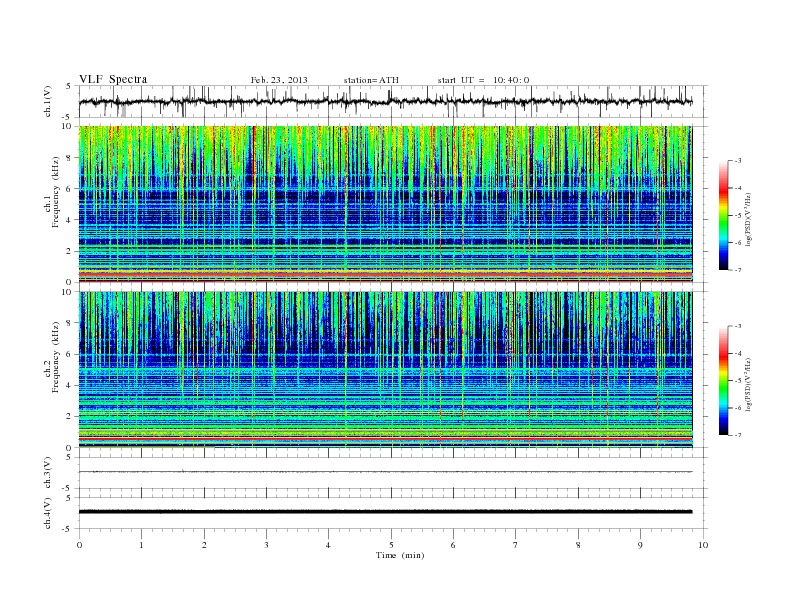This screenshot has height=612, width=792.
Task: Click the "VLF Spectra" plot title
Action: coord(113,79)
